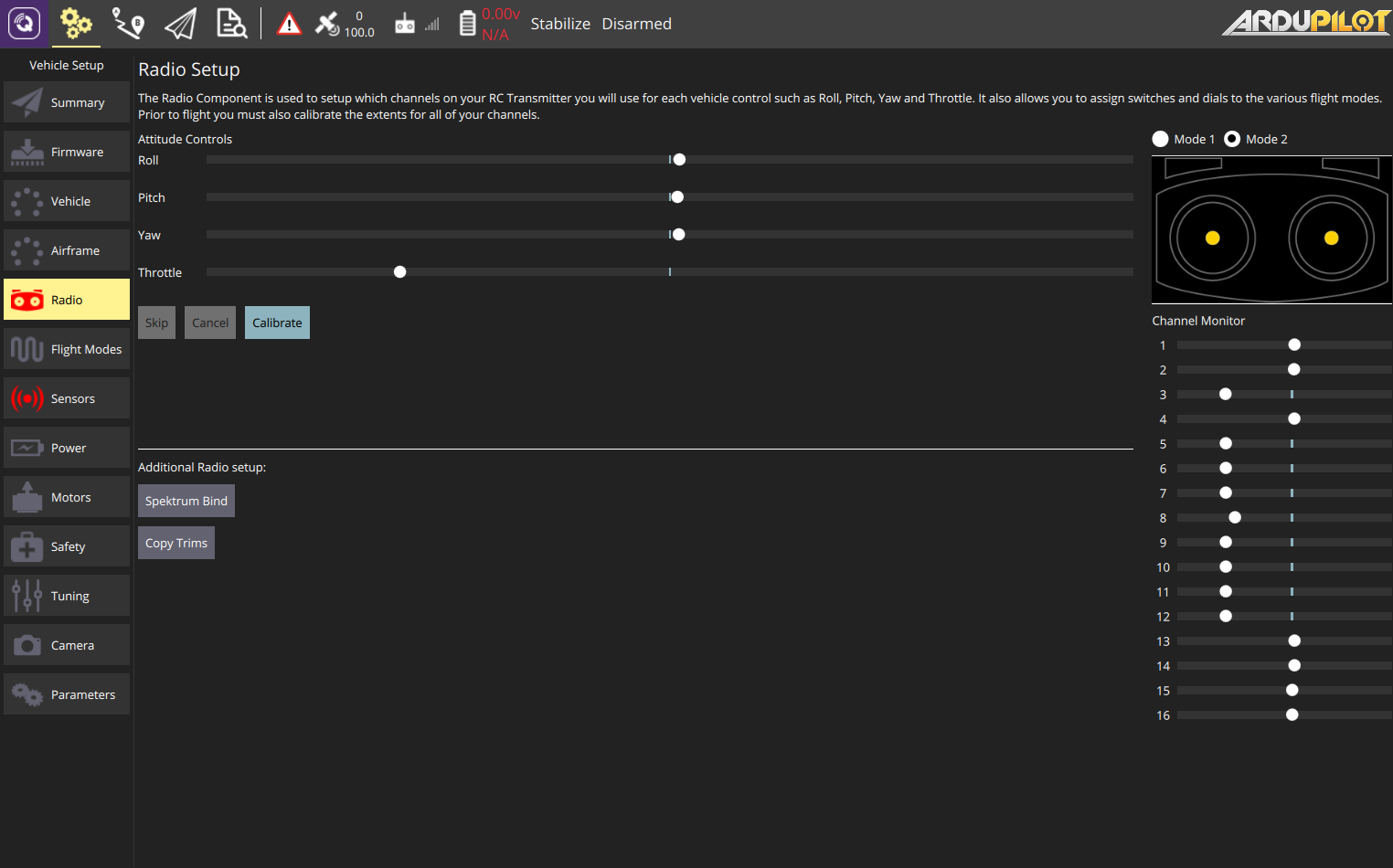This screenshot has height=868, width=1393.
Task: Switch to Fly view paper plane icon
Action: (x=180, y=23)
